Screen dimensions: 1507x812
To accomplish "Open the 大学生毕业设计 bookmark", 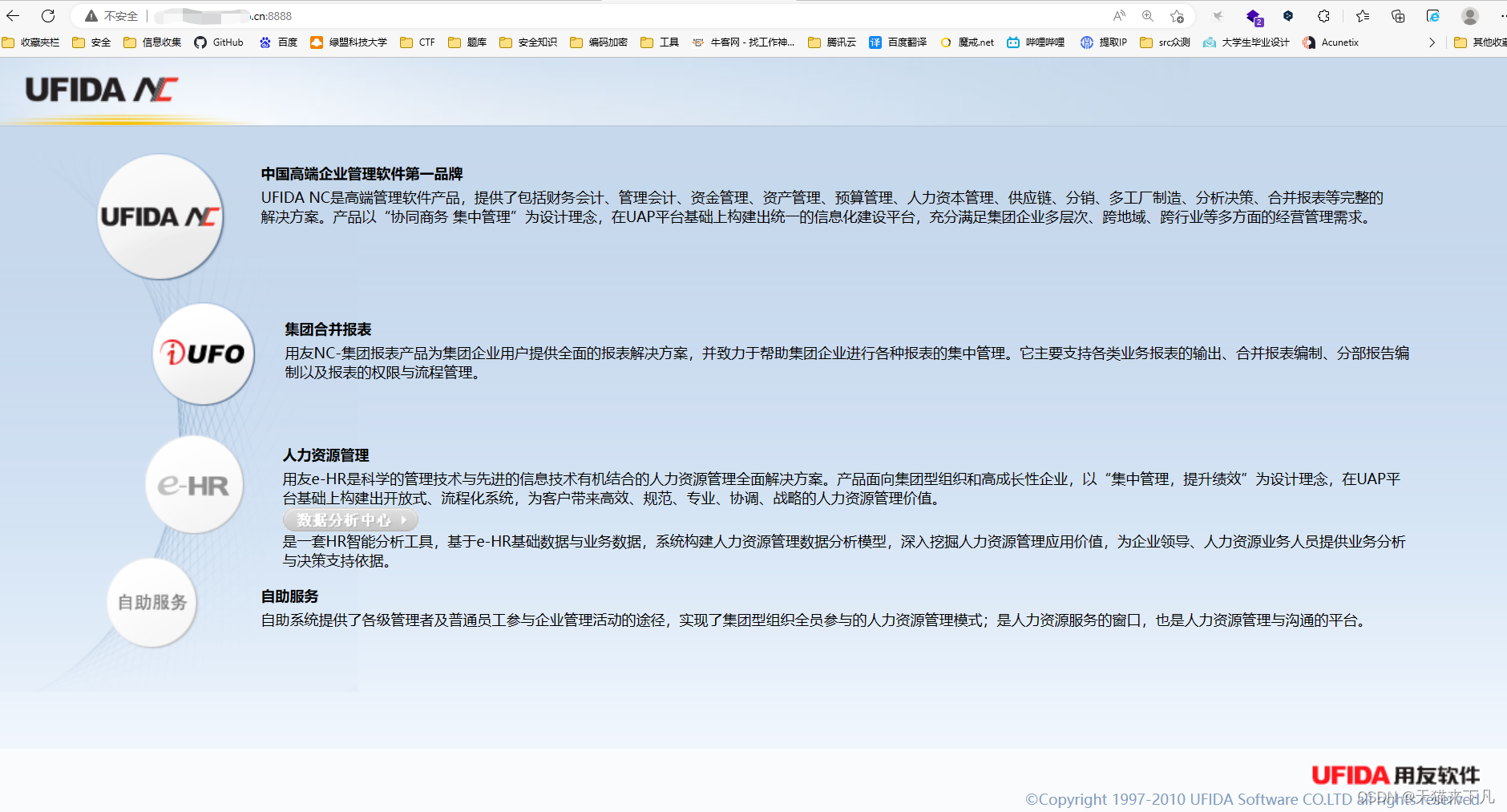I will pyautogui.click(x=1246, y=42).
